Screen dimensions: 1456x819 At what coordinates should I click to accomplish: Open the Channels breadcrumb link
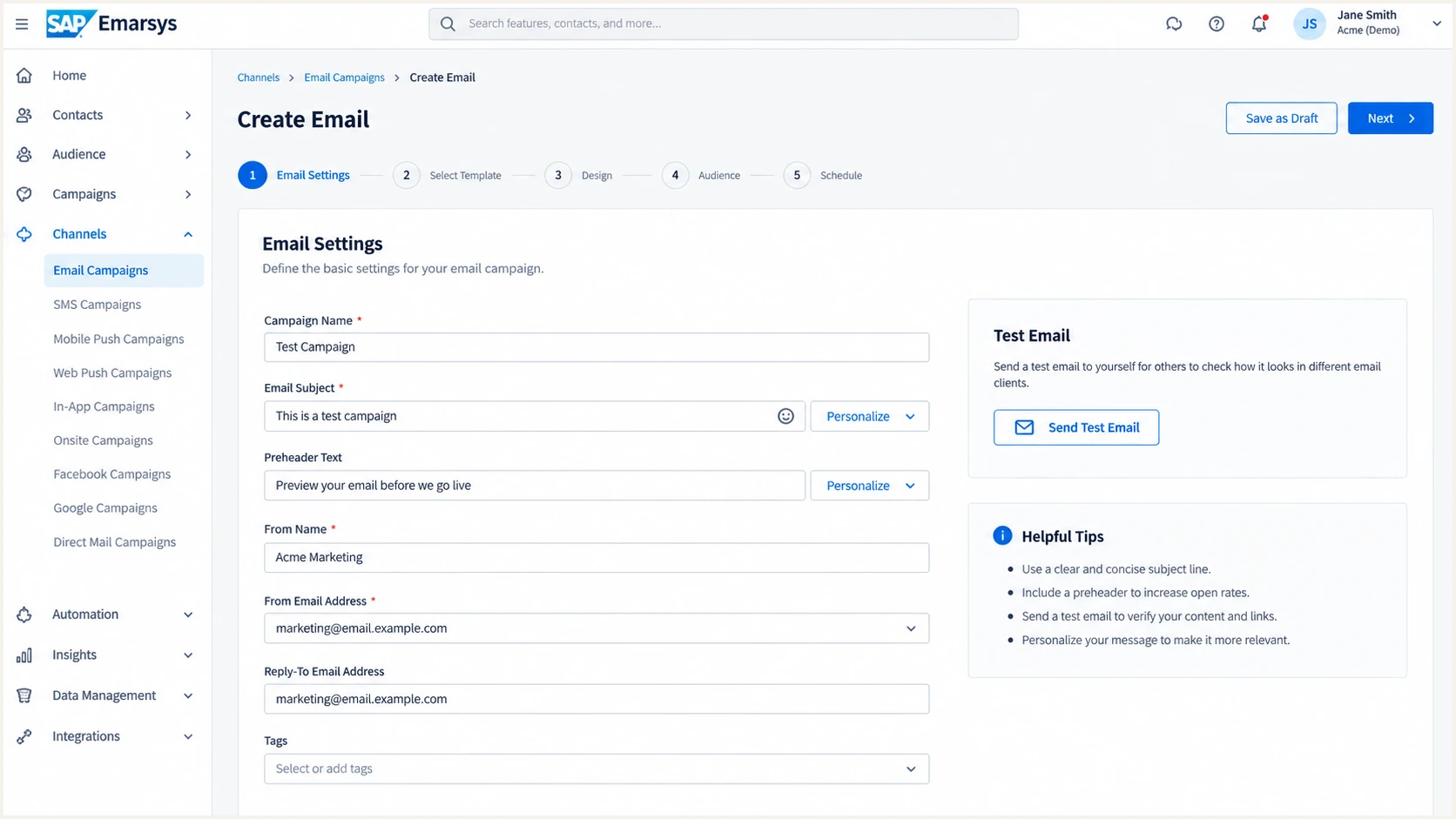click(259, 77)
